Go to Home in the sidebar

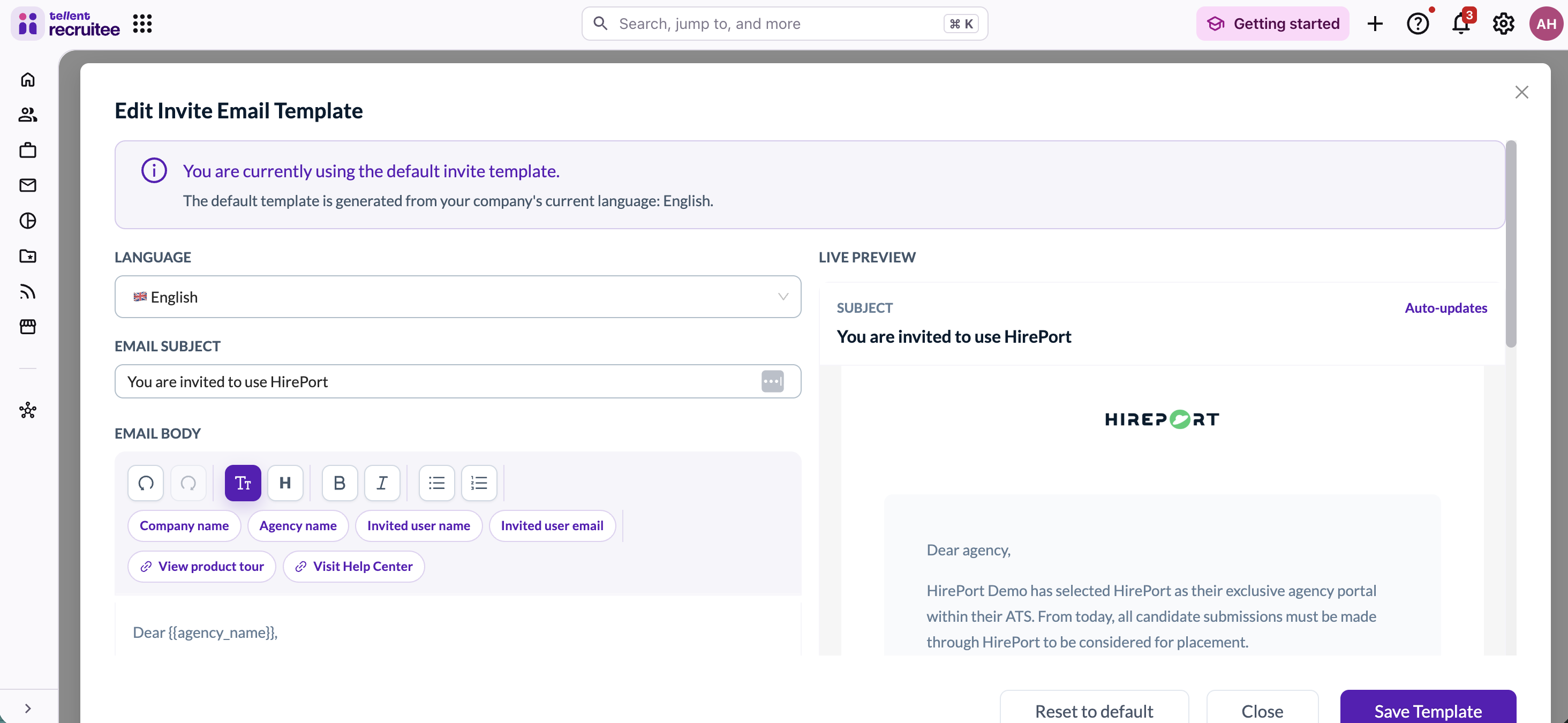[28, 80]
